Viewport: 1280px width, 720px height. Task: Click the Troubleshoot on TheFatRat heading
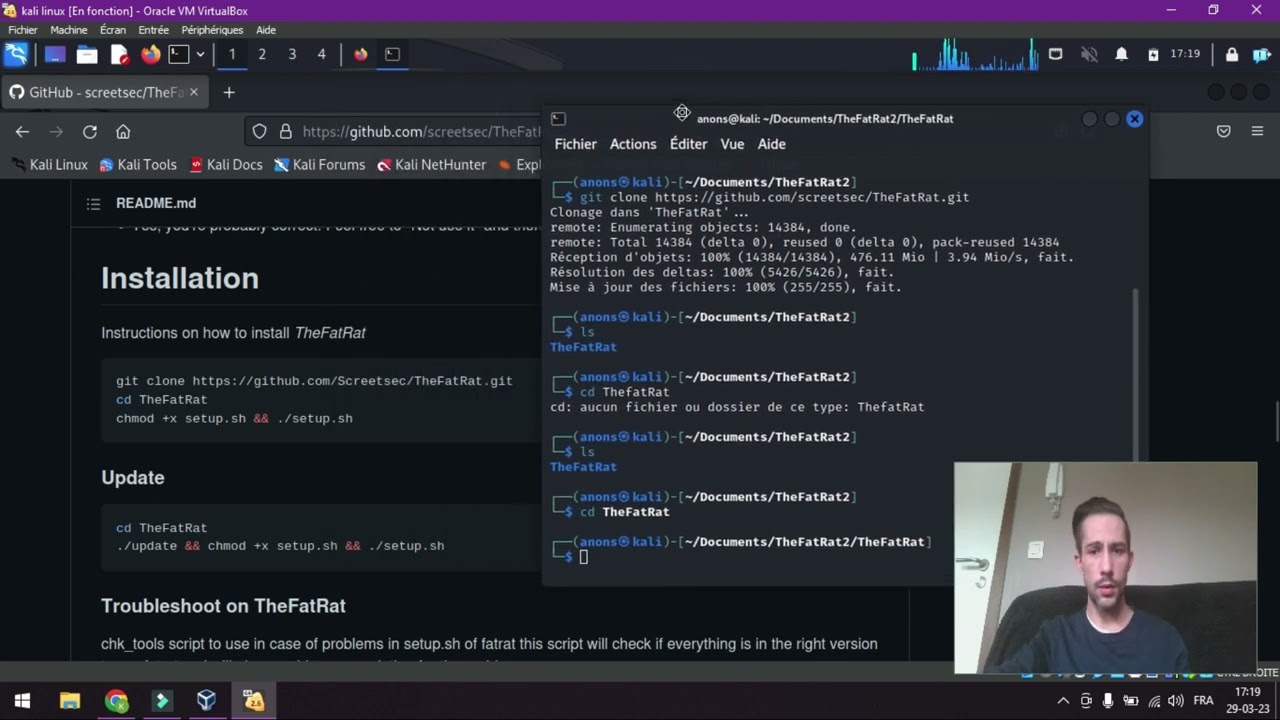coord(223,606)
